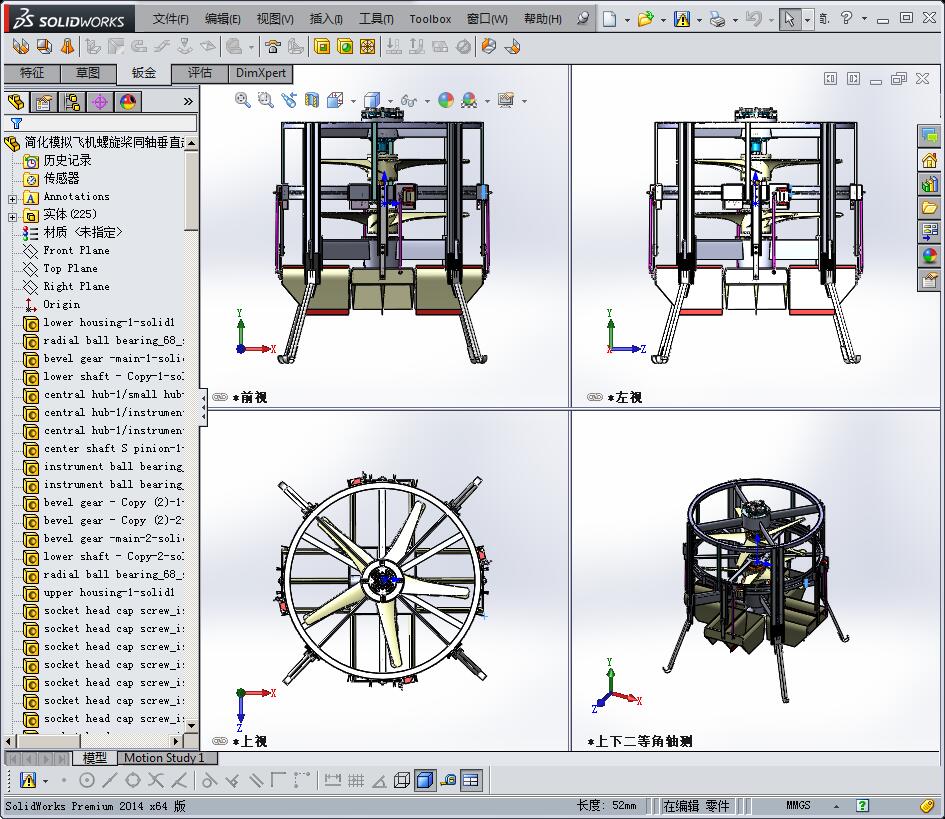The width and height of the screenshot is (945, 819).
Task: Toggle the four-view viewport layout button
Action: pos(471,780)
